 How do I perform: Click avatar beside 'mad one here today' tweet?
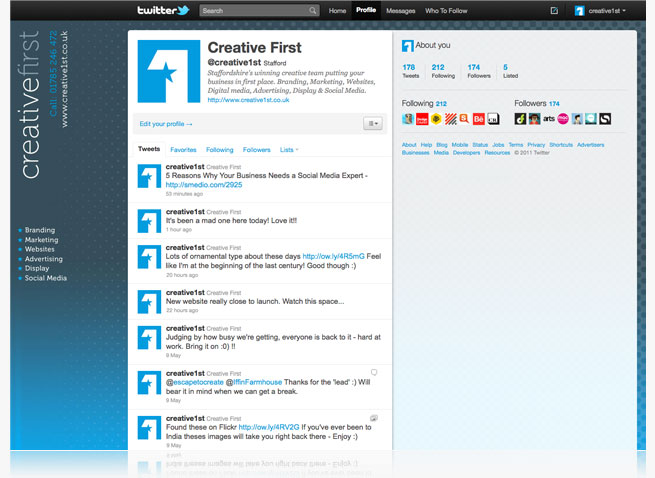pyautogui.click(x=149, y=221)
